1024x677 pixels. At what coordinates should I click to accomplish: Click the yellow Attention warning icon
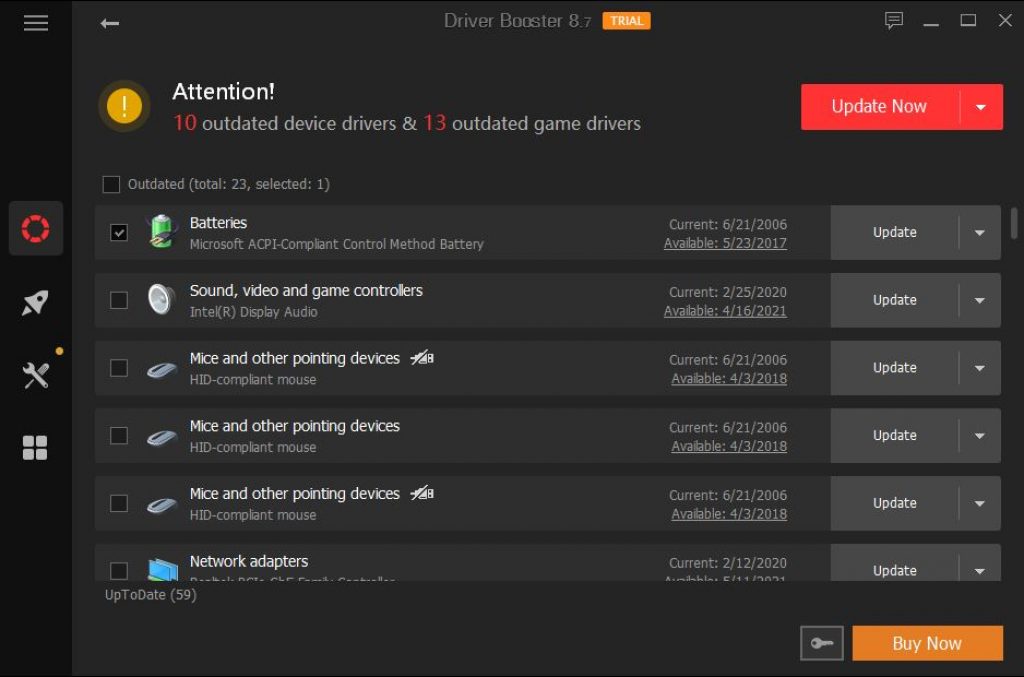pyautogui.click(x=124, y=106)
